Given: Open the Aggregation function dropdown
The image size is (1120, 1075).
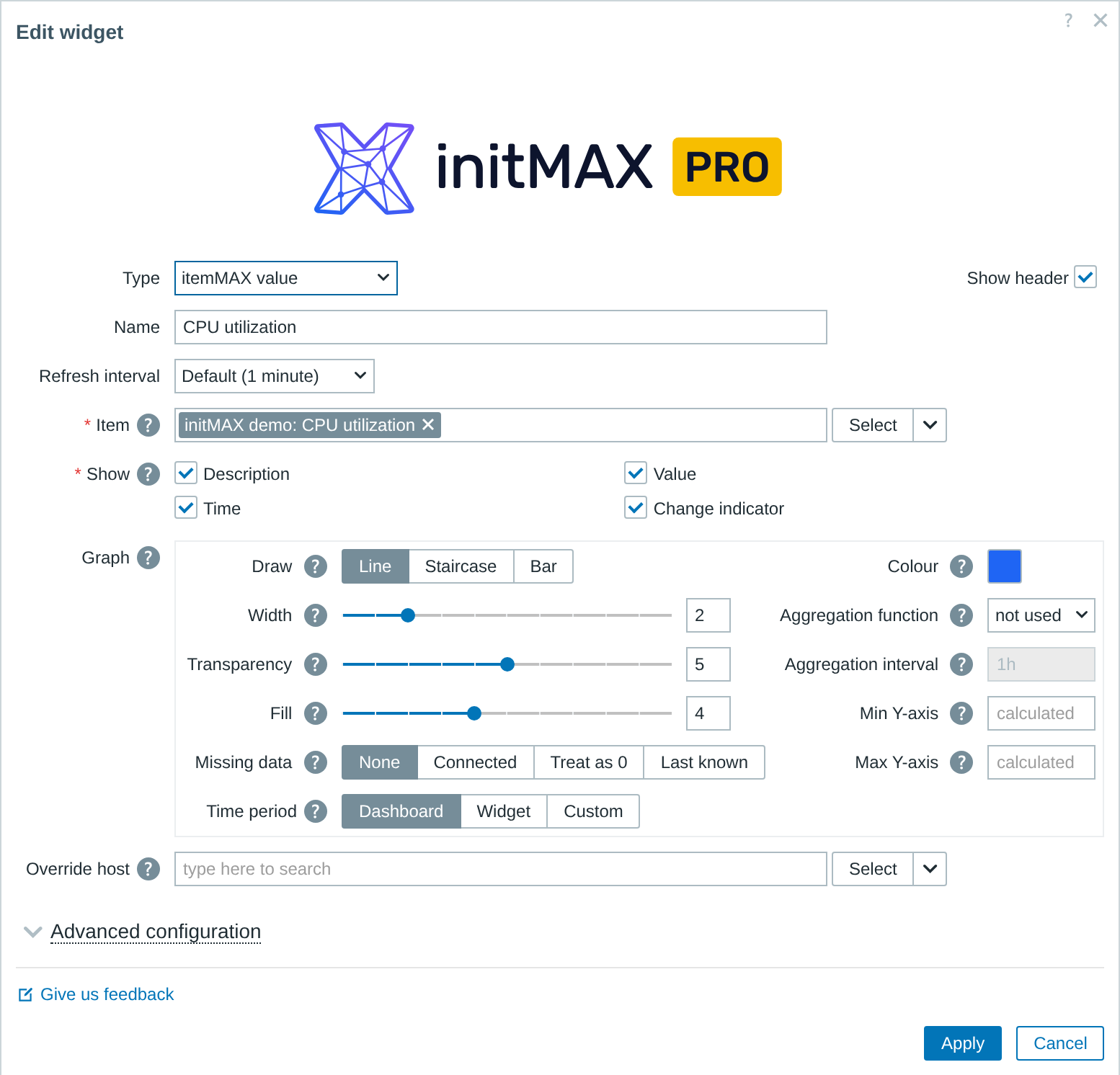Looking at the screenshot, I should click(x=1041, y=615).
